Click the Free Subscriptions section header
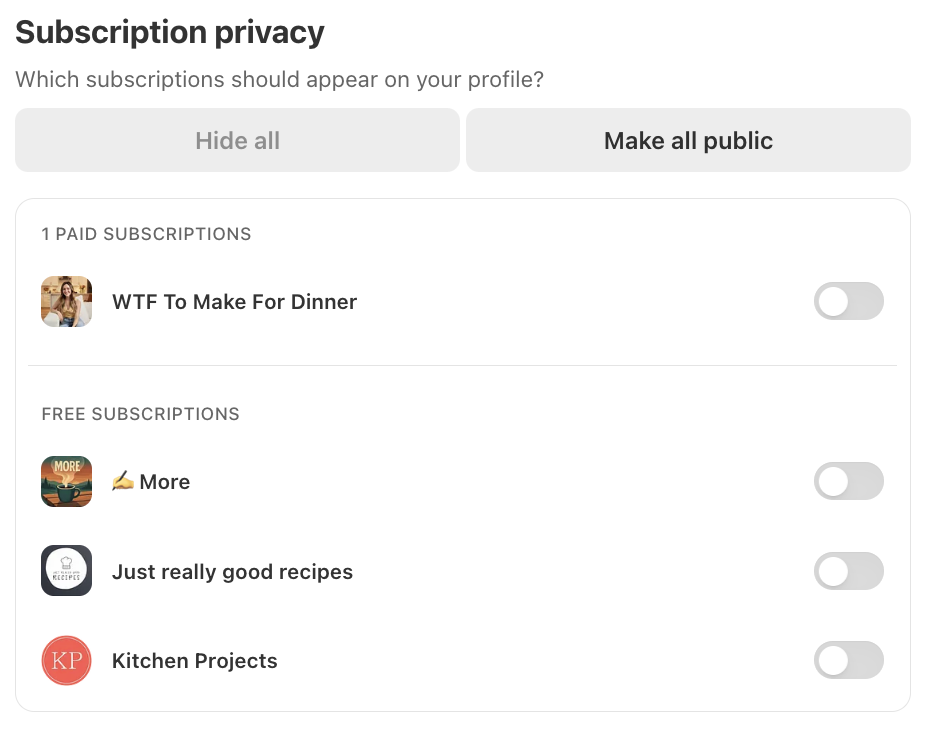 click(x=140, y=414)
